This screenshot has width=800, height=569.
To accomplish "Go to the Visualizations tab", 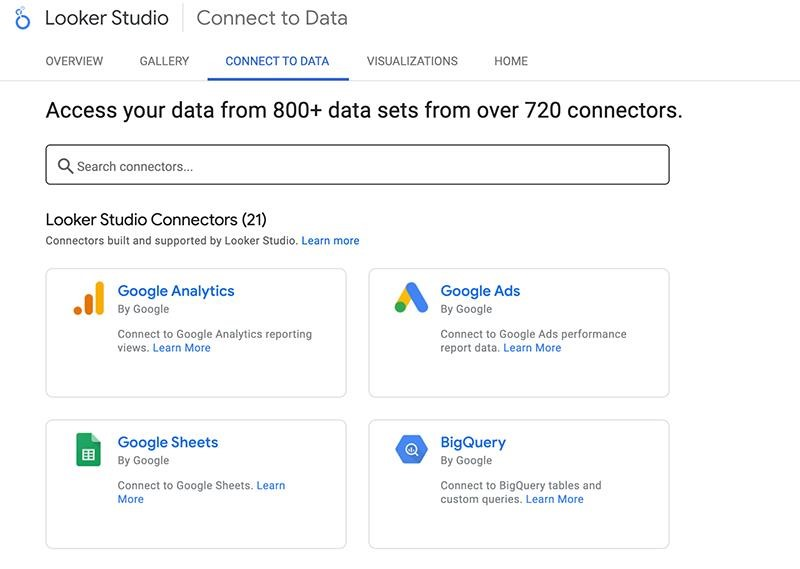I will click(x=412, y=61).
